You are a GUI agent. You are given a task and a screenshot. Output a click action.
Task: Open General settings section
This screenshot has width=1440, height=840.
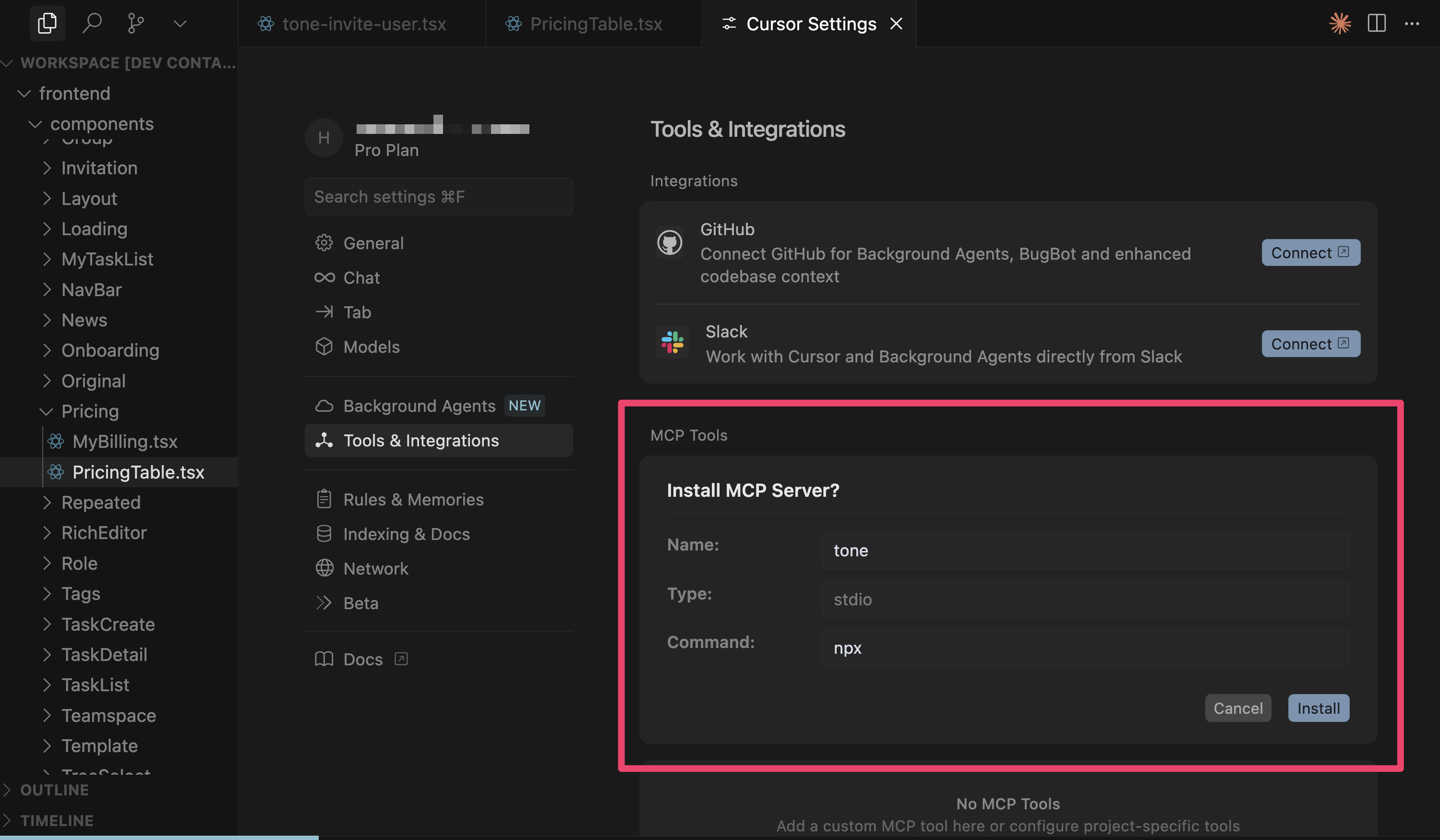[x=438, y=243]
